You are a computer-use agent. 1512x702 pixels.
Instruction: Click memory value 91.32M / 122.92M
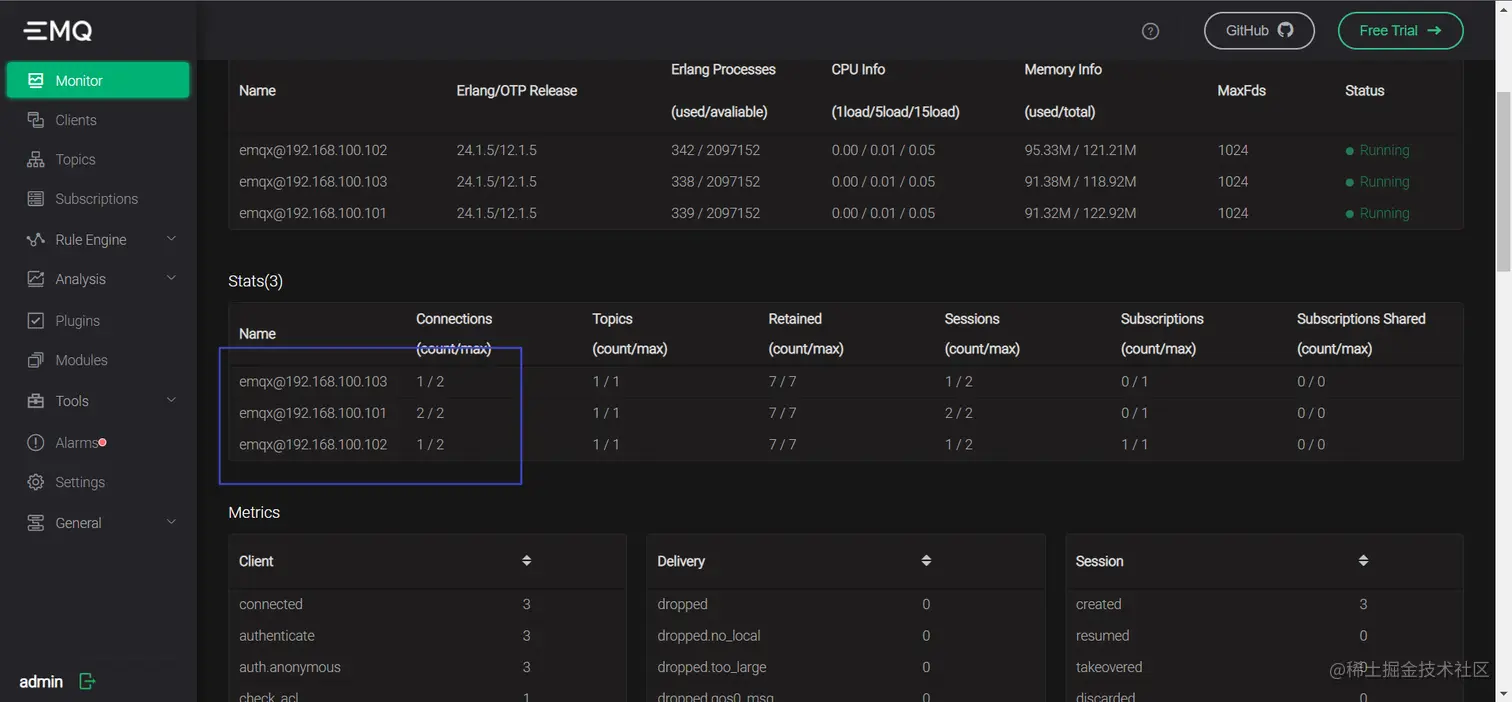pyautogui.click(x=1080, y=213)
